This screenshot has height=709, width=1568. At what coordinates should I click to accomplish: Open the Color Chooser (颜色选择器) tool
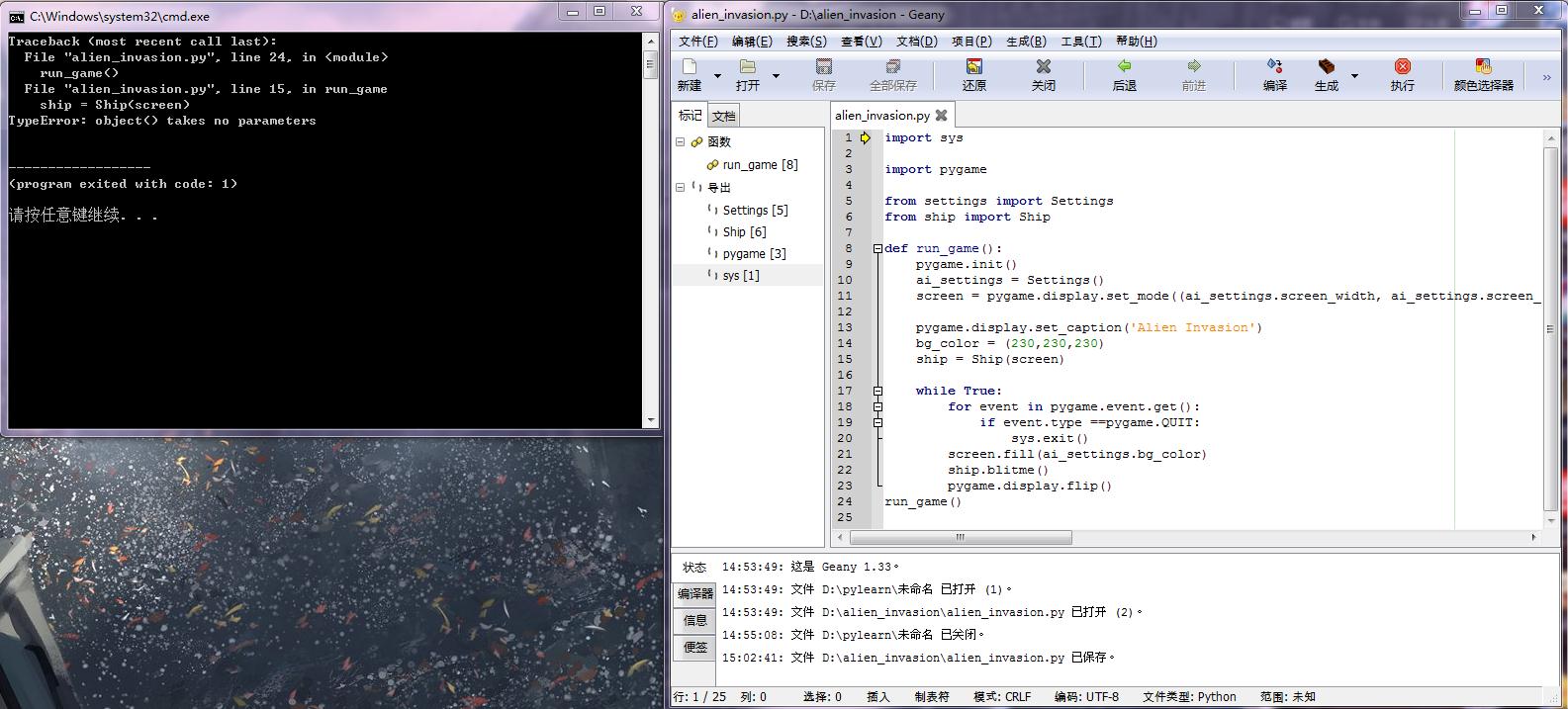point(1483,67)
